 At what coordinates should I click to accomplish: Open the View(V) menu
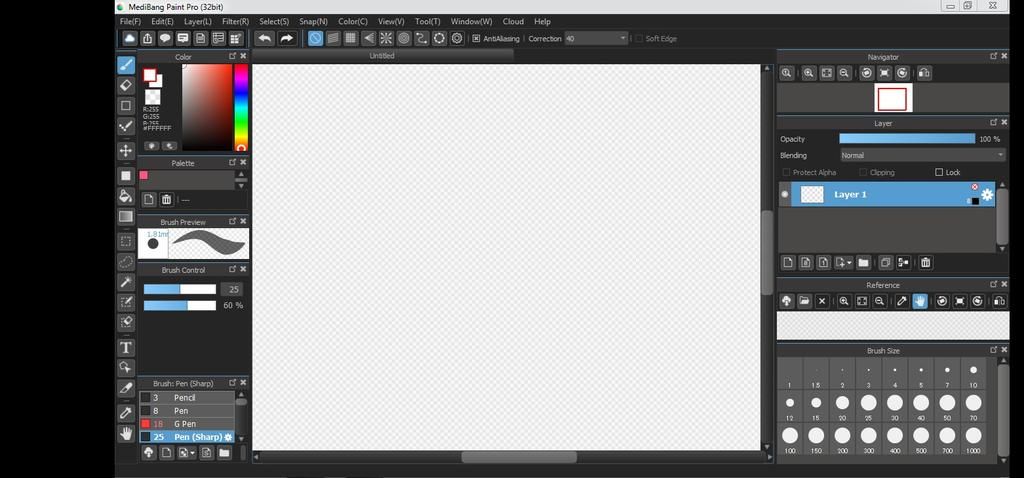pyautogui.click(x=391, y=22)
